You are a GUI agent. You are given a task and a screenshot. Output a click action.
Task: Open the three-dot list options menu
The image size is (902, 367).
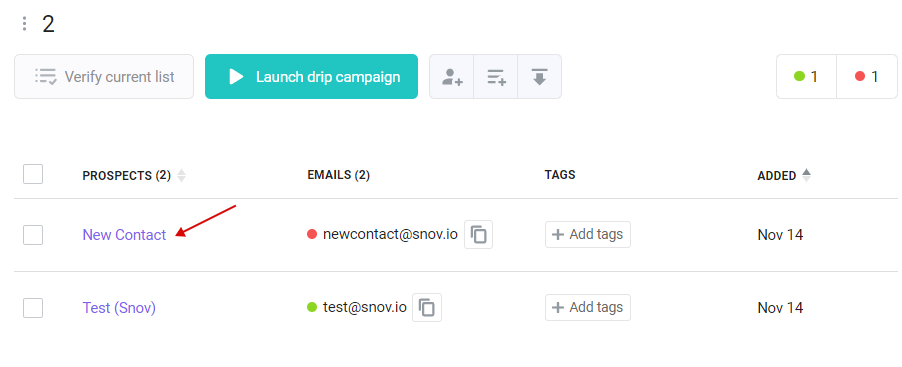24,24
